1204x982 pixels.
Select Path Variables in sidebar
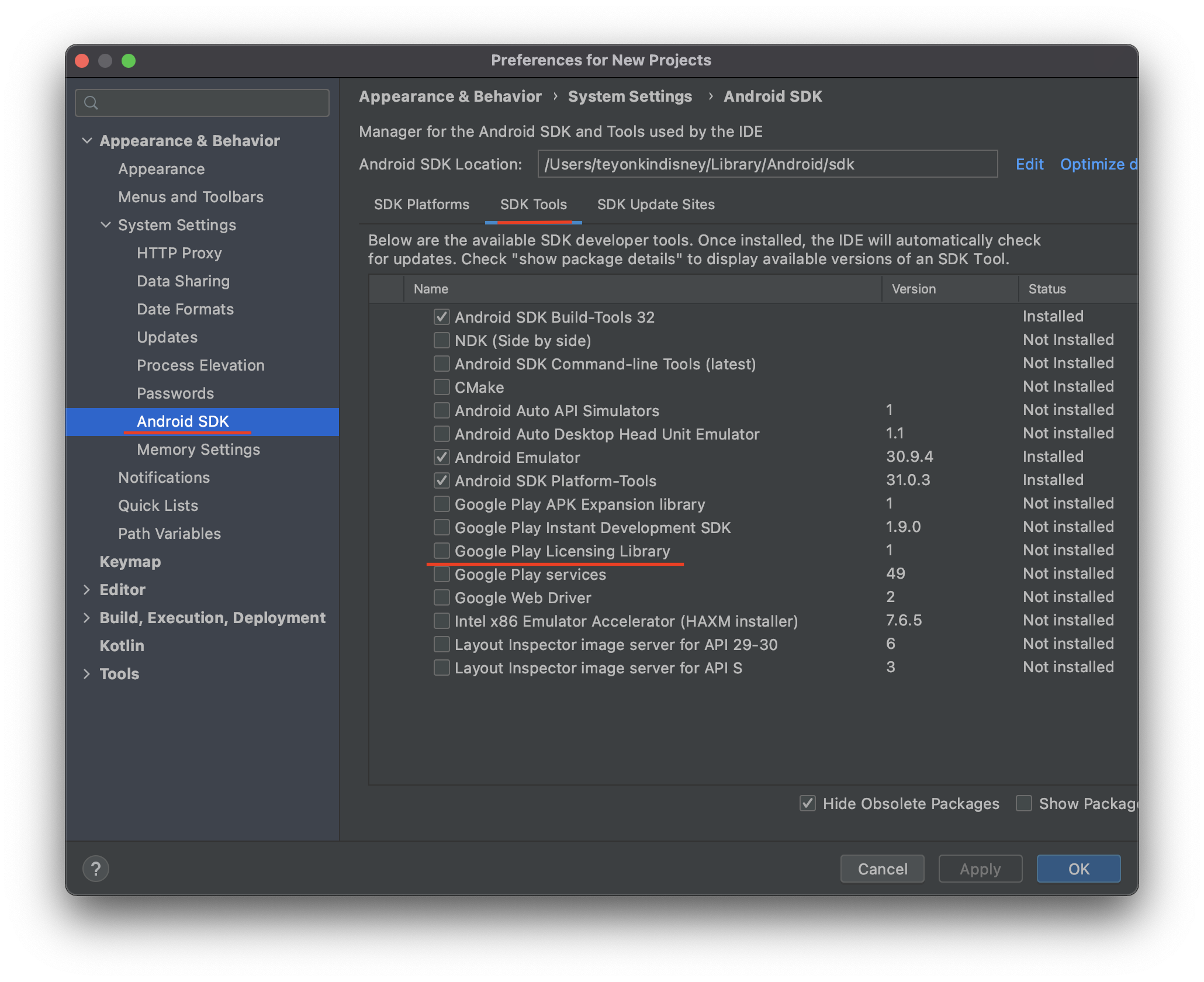coord(169,534)
